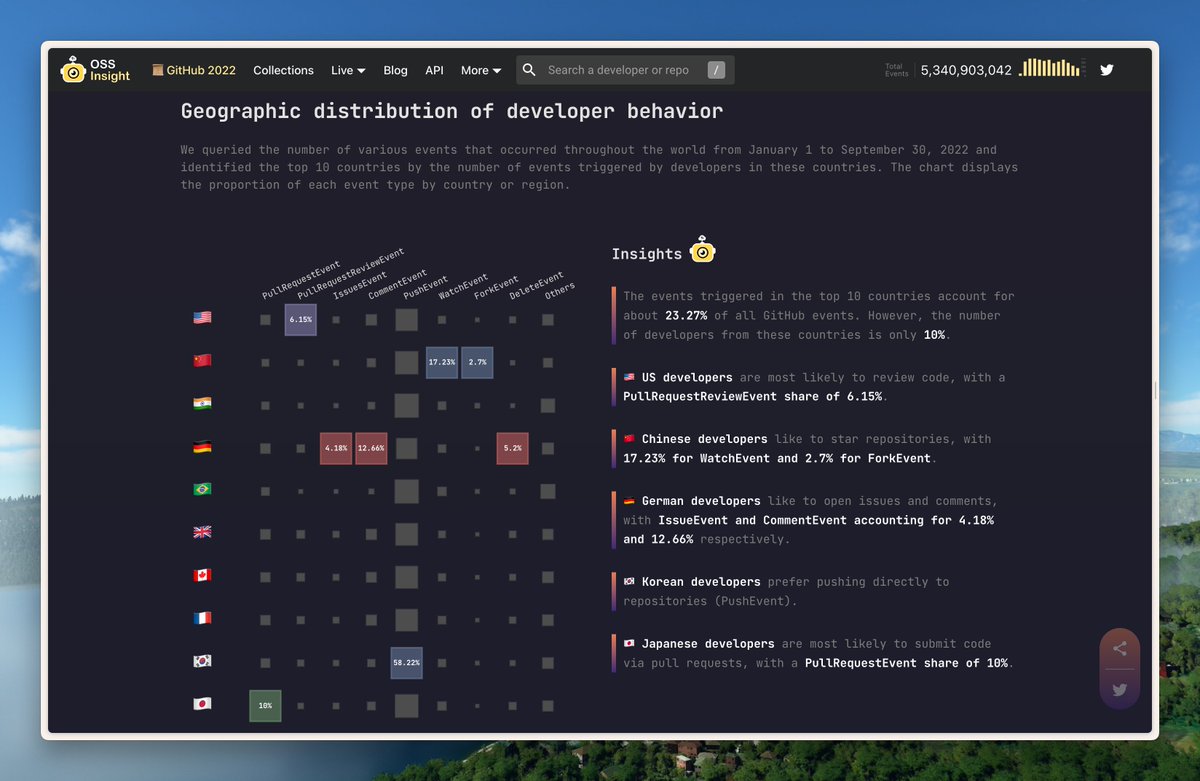Screen dimensions: 1200x781
Task: Click the US flag in the chart
Action: (202, 318)
